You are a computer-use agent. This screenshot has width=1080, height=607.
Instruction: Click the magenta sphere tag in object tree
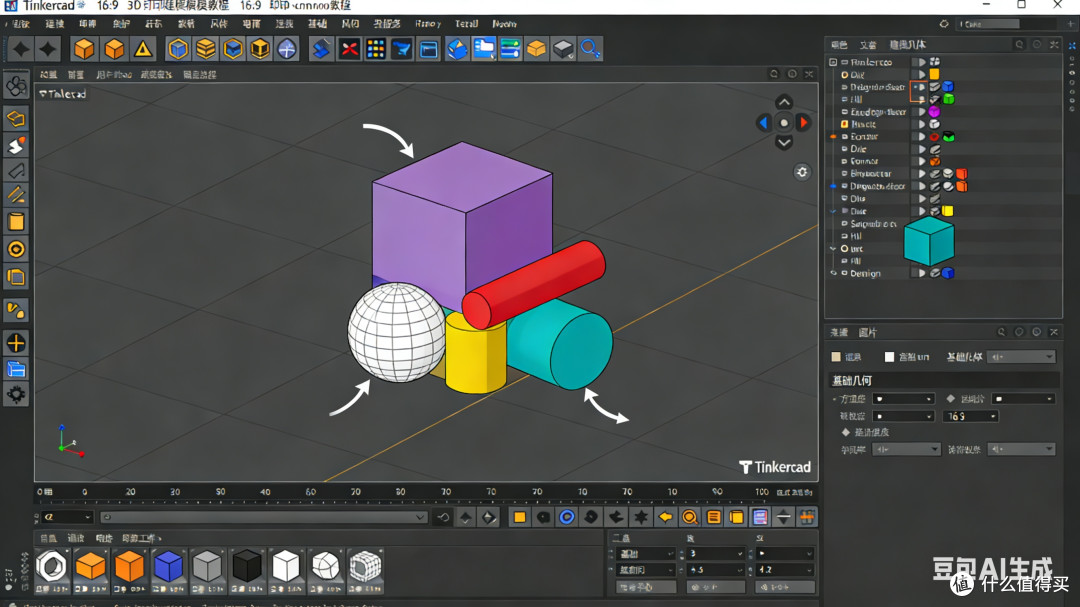(x=934, y=112)
